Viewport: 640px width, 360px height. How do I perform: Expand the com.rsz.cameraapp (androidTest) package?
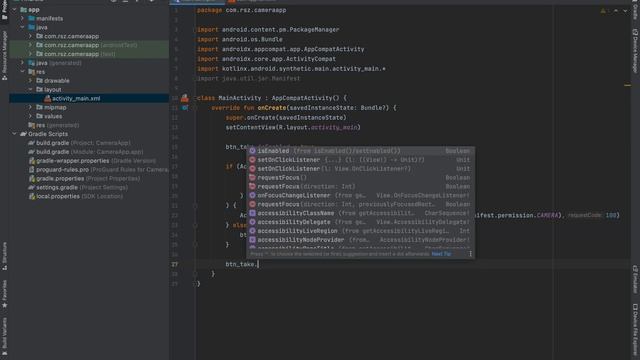tap(31, 45)
